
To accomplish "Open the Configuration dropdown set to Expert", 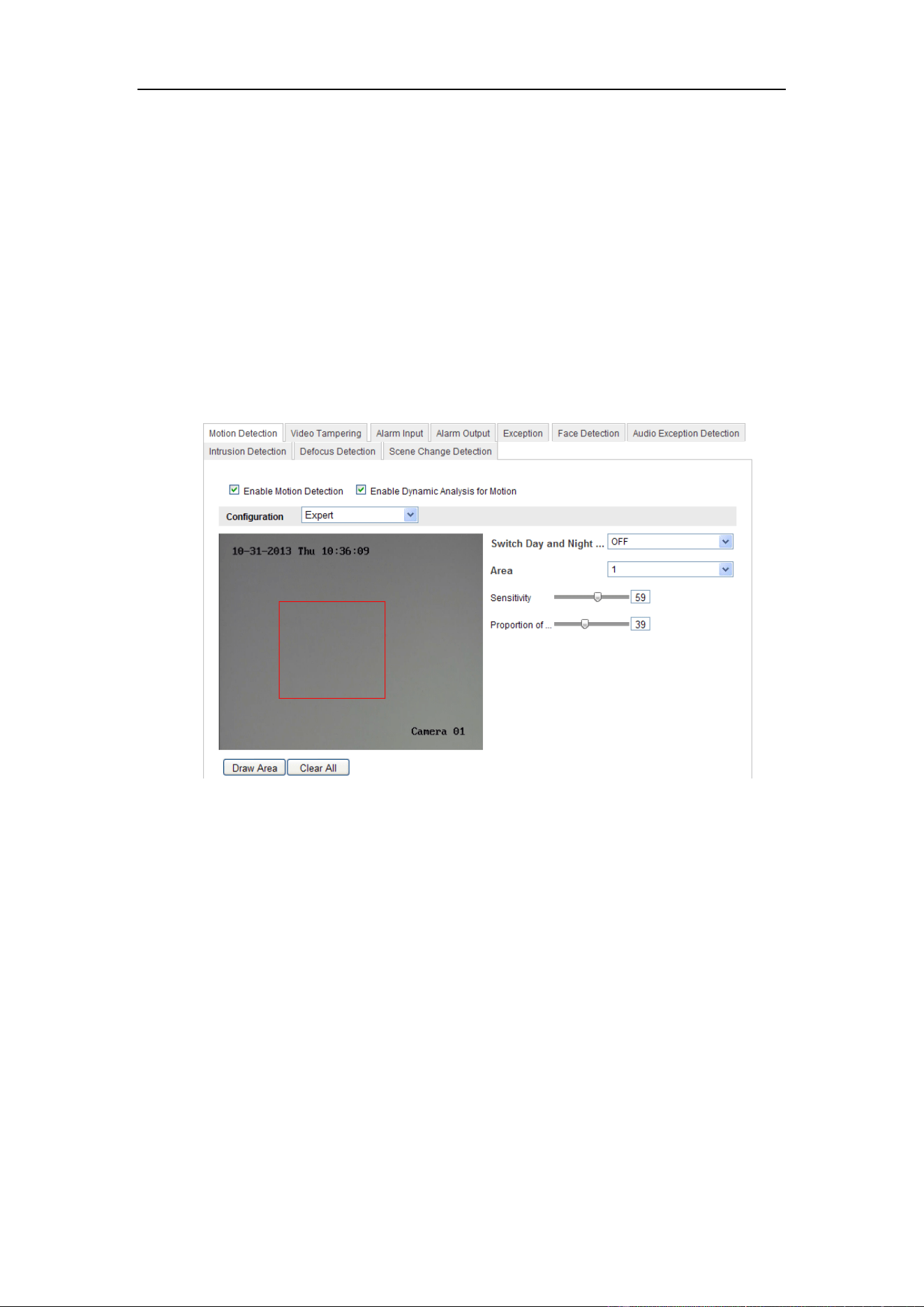I will [359, 515].
